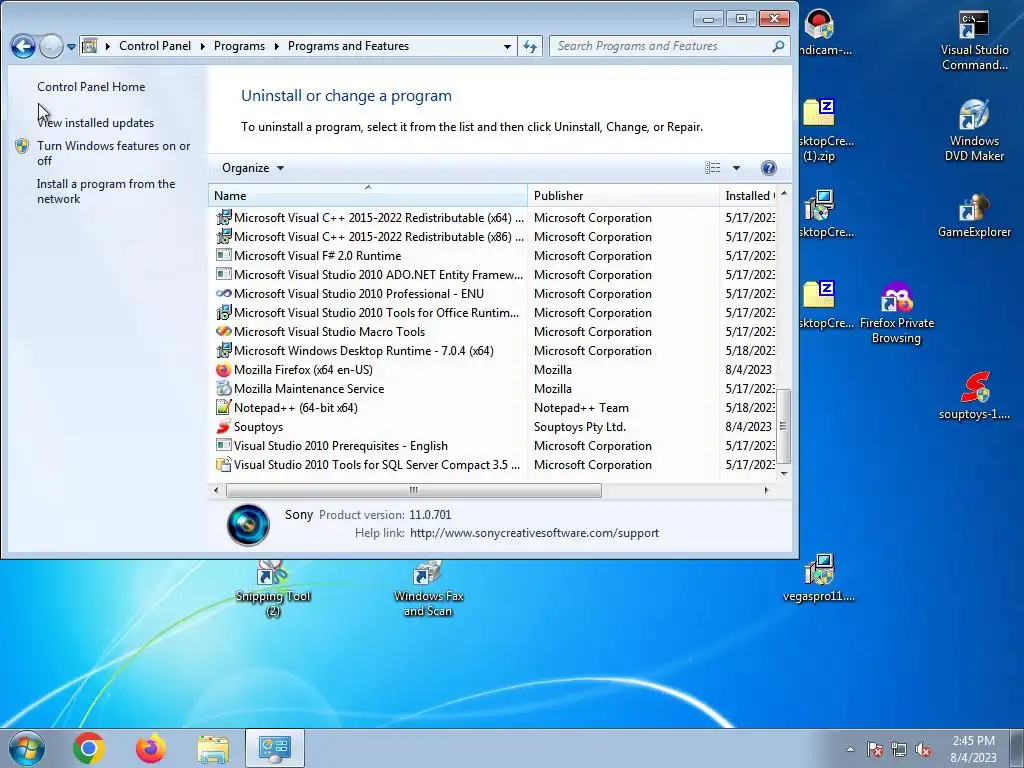Select Visual Studio 2010 Professional - ENU icon
Viewport: 1024px width, 768px height.
223,293
